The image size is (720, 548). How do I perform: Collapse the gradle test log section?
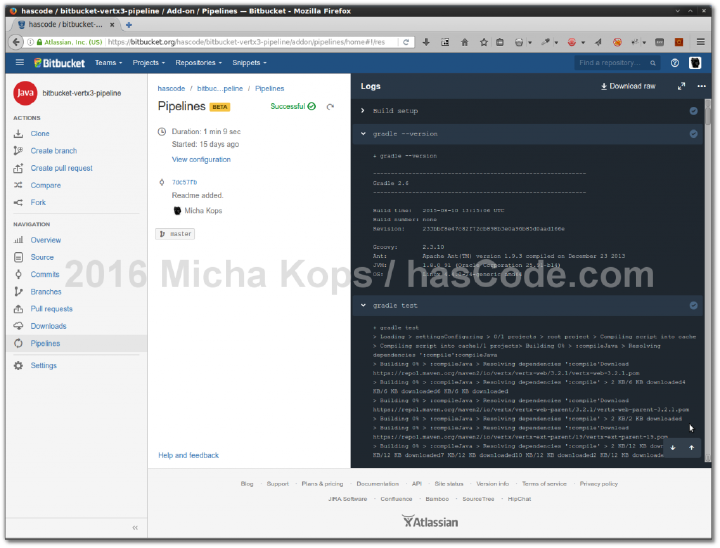(363, 305)
